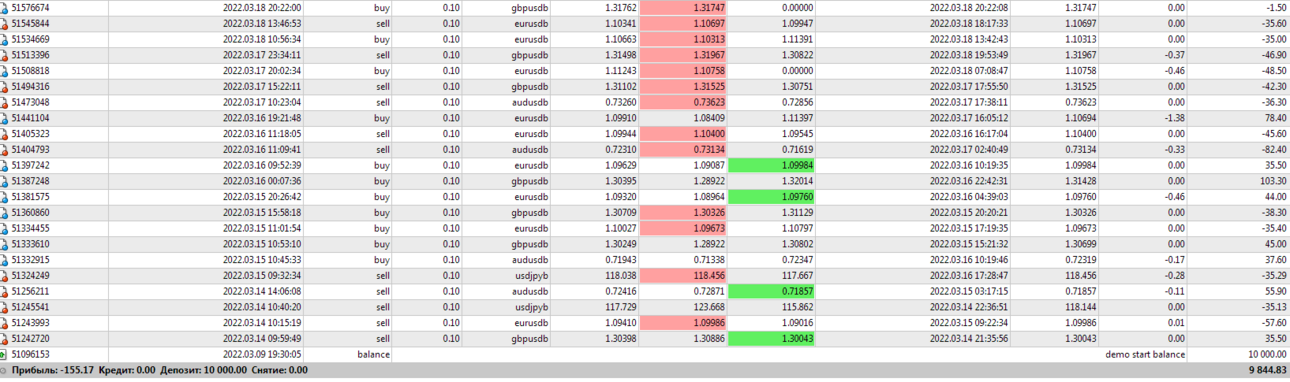The height and width of the screenshot is (382, 1290).
Task: Click the order icon beside ticket 51334455
Action: click(x=5, y=228)
